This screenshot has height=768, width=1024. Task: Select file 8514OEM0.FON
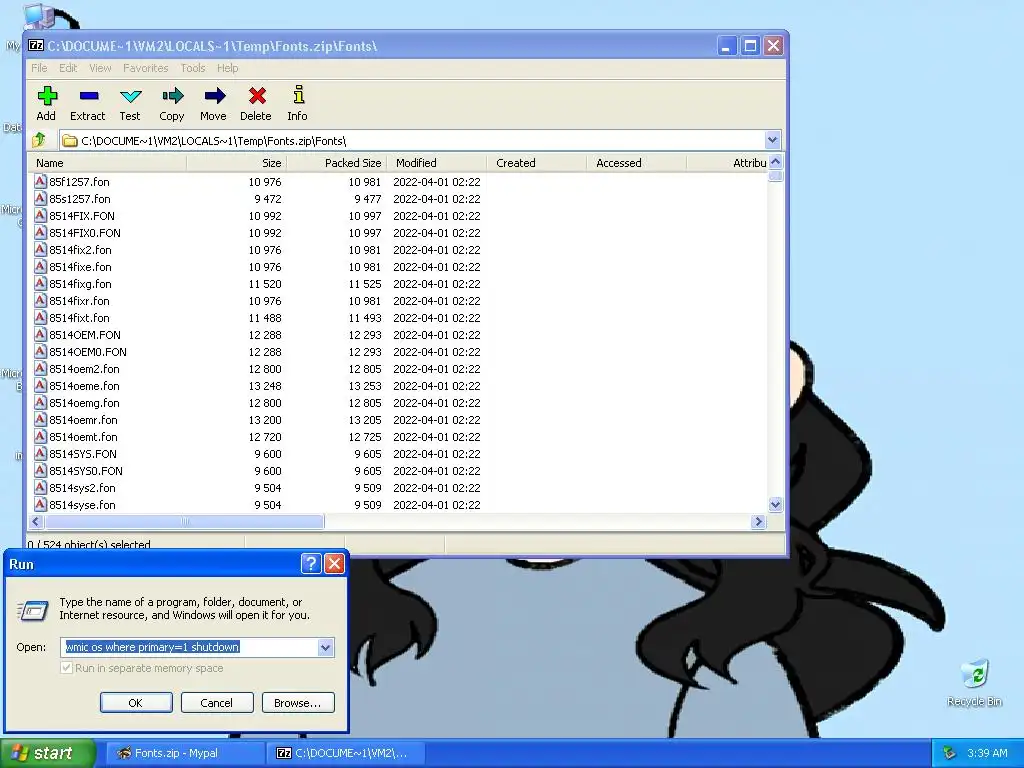88,351
